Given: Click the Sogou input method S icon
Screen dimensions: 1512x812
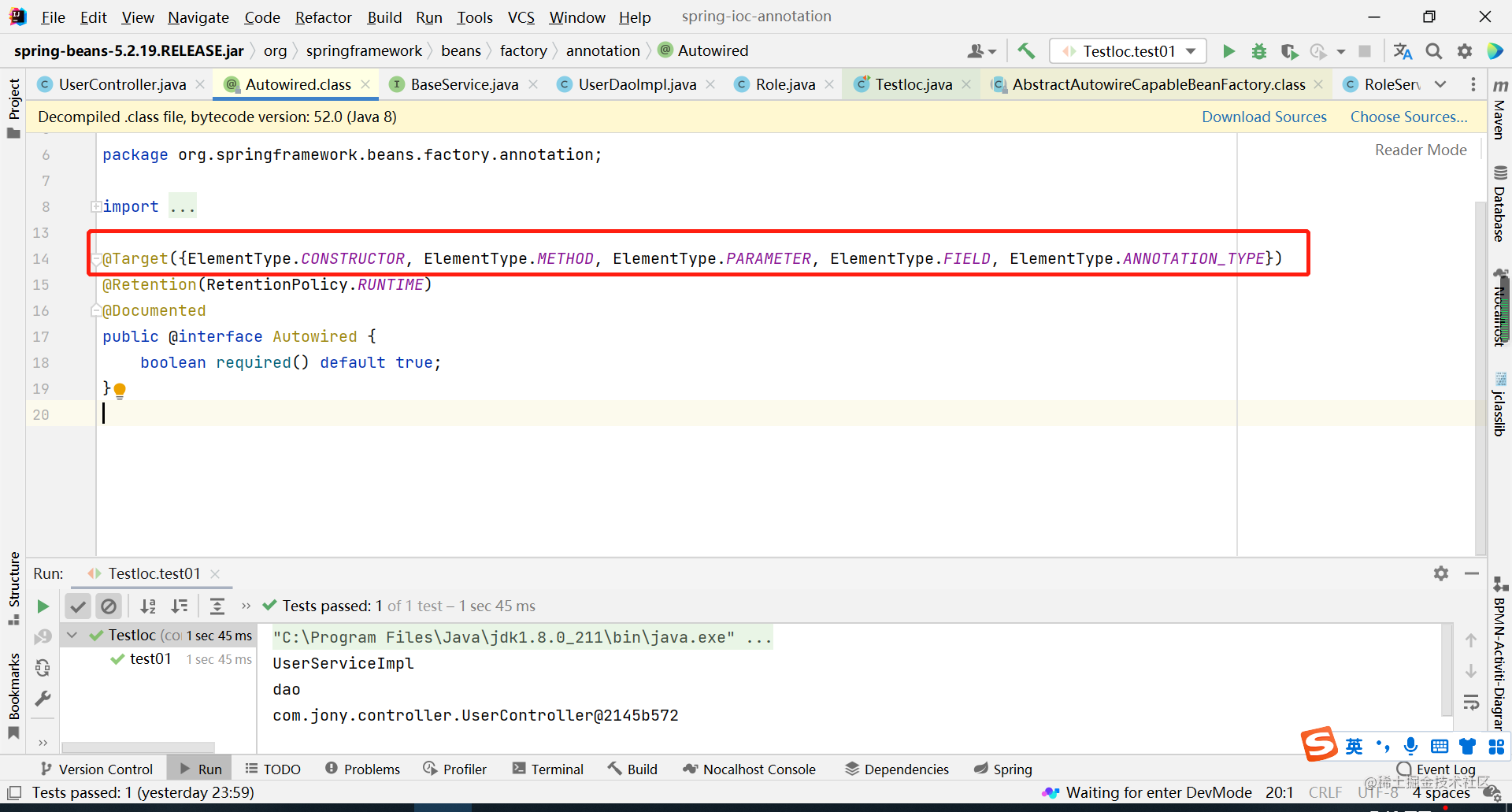Looking at the screenshot, I should pyautogui.click(x=1319, y=743).
